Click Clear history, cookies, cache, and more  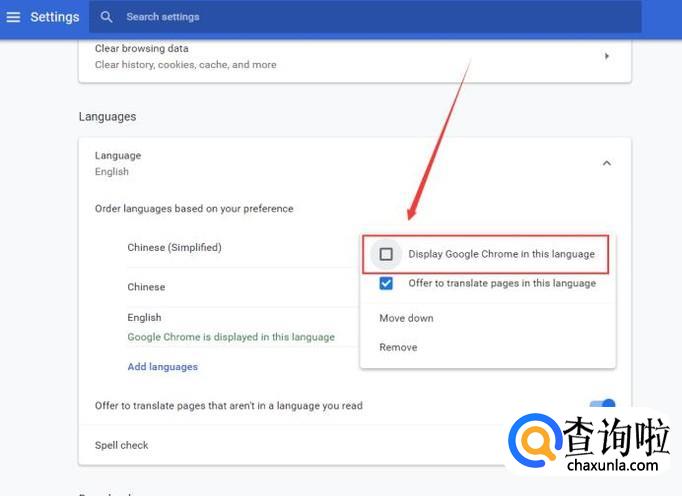[x=186, y=65]
